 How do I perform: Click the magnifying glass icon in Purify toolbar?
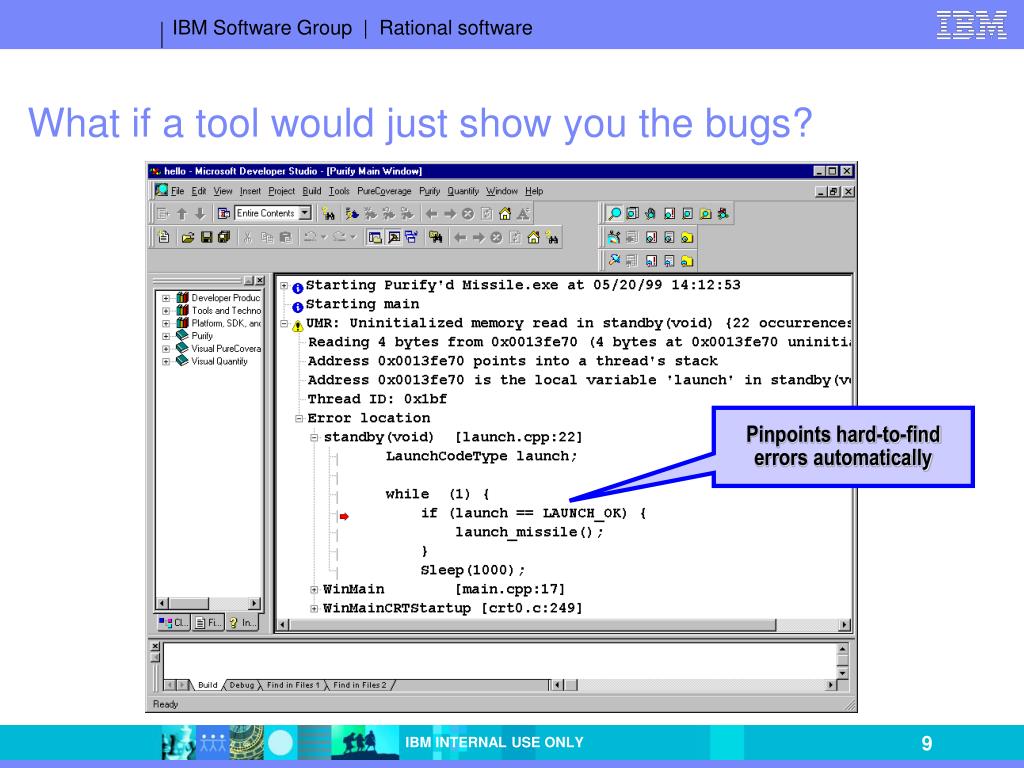click(615, 214)
